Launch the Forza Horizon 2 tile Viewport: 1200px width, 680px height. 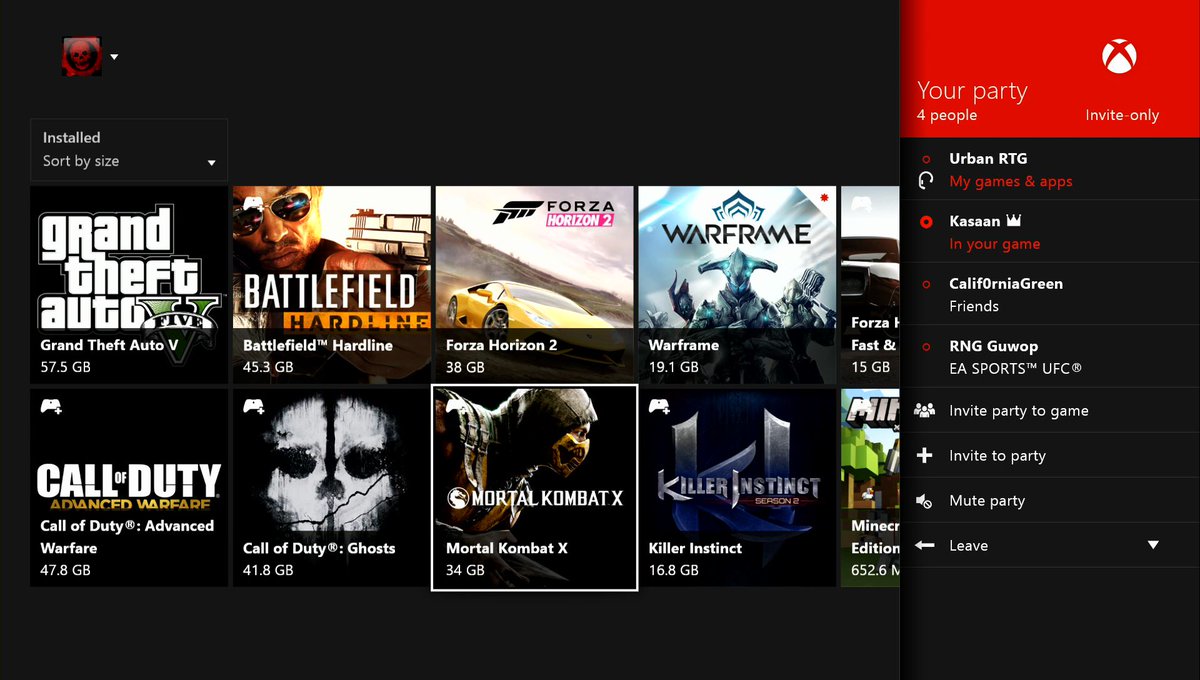[x=534, y=285]
